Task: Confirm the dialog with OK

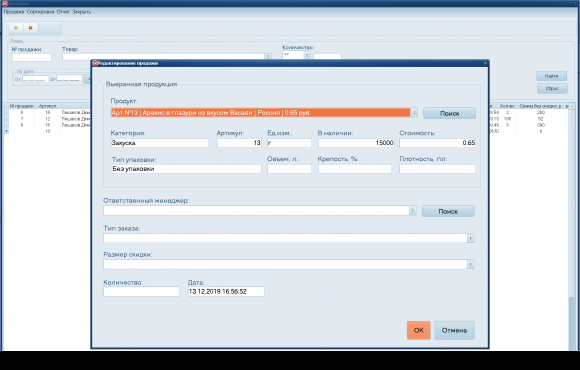Action: [419, 330]
